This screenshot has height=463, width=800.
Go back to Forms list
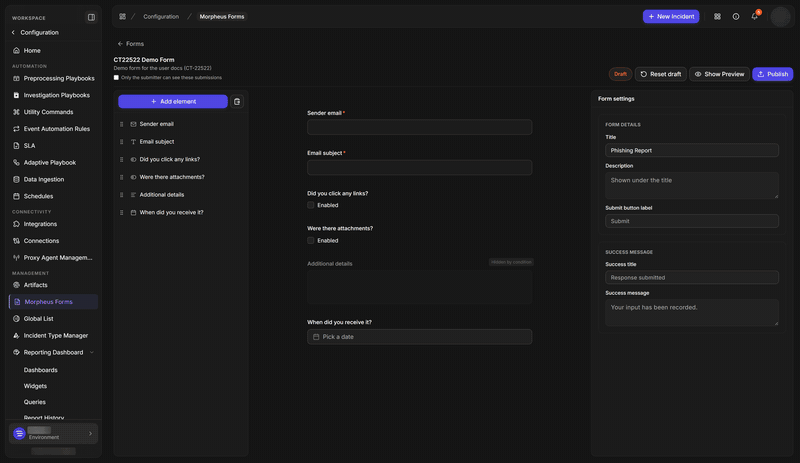click(131, 44)
